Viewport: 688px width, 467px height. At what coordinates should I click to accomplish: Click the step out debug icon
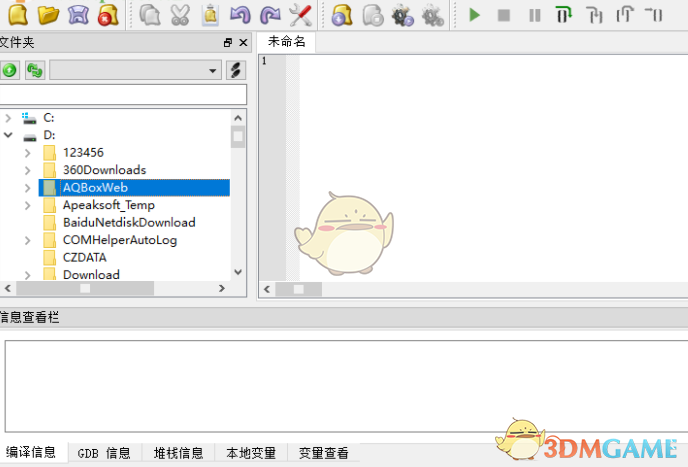click(624, 15)
